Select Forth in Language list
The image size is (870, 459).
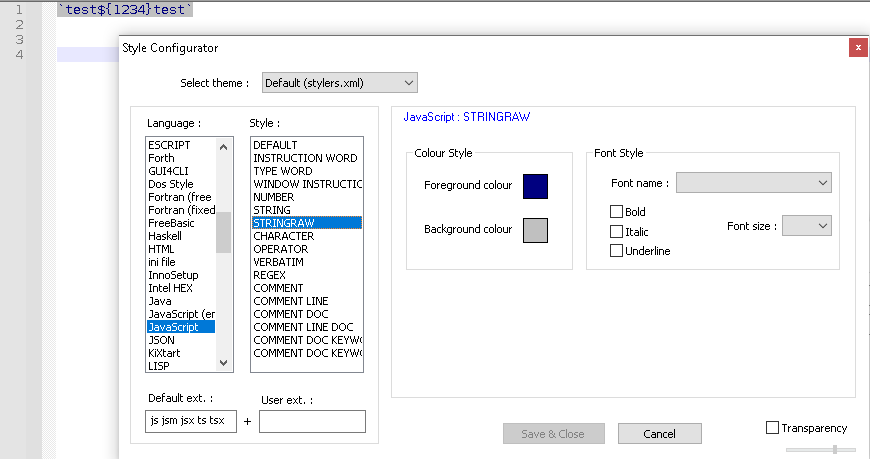[x=181, y=158]
